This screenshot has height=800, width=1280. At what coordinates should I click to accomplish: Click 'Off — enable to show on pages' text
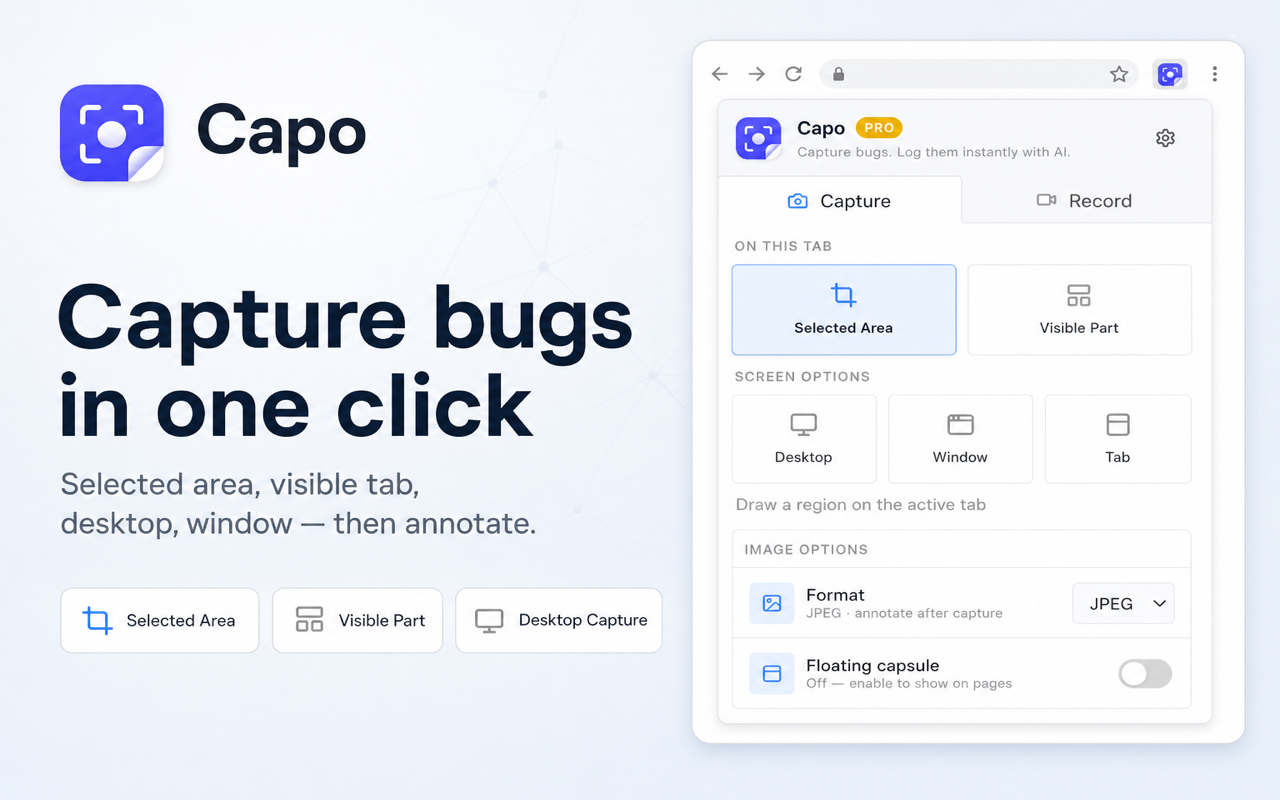909,684
